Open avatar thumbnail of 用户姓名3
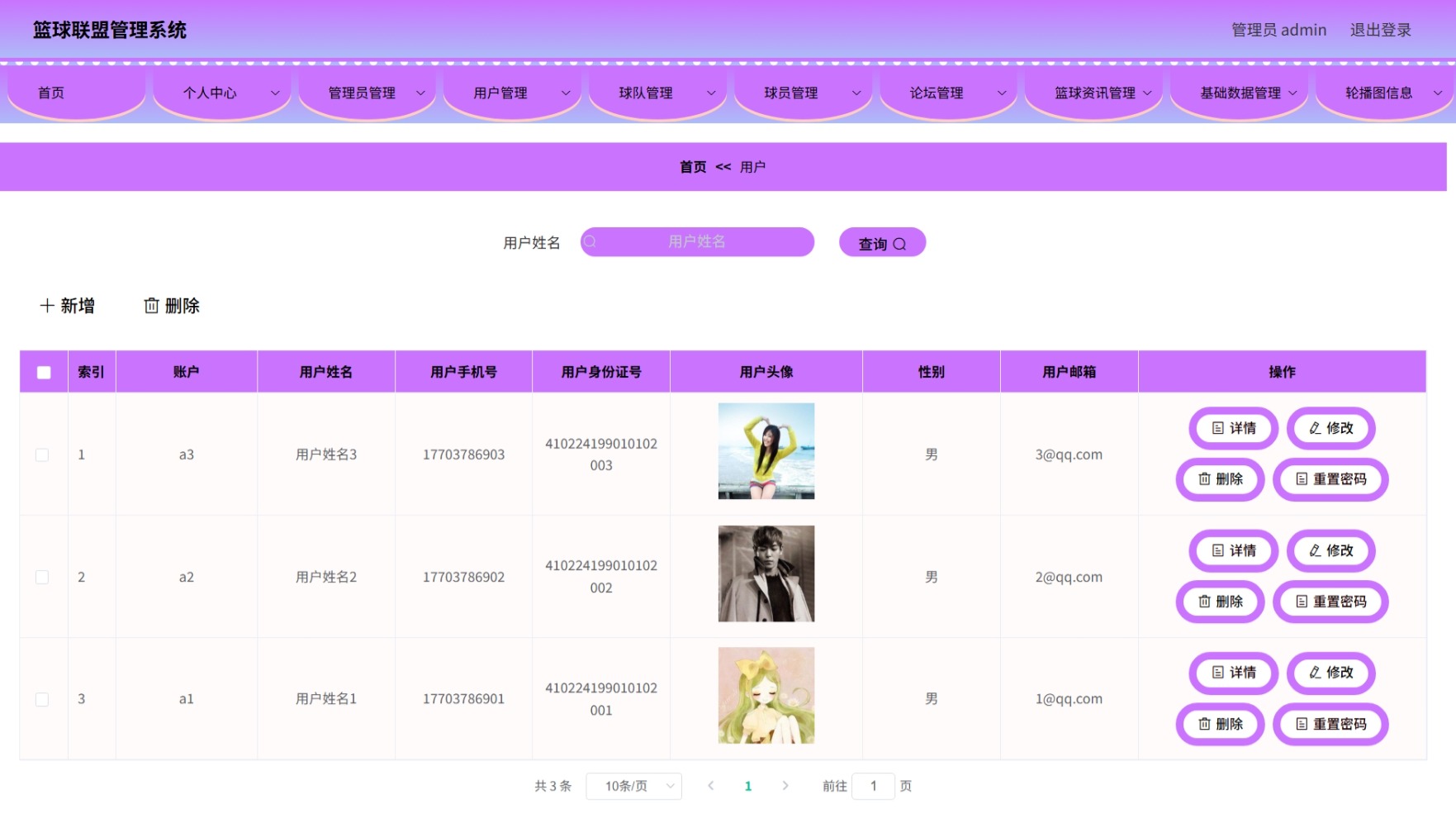Viewport: 1456px width, 828px height. coord(766,451)
